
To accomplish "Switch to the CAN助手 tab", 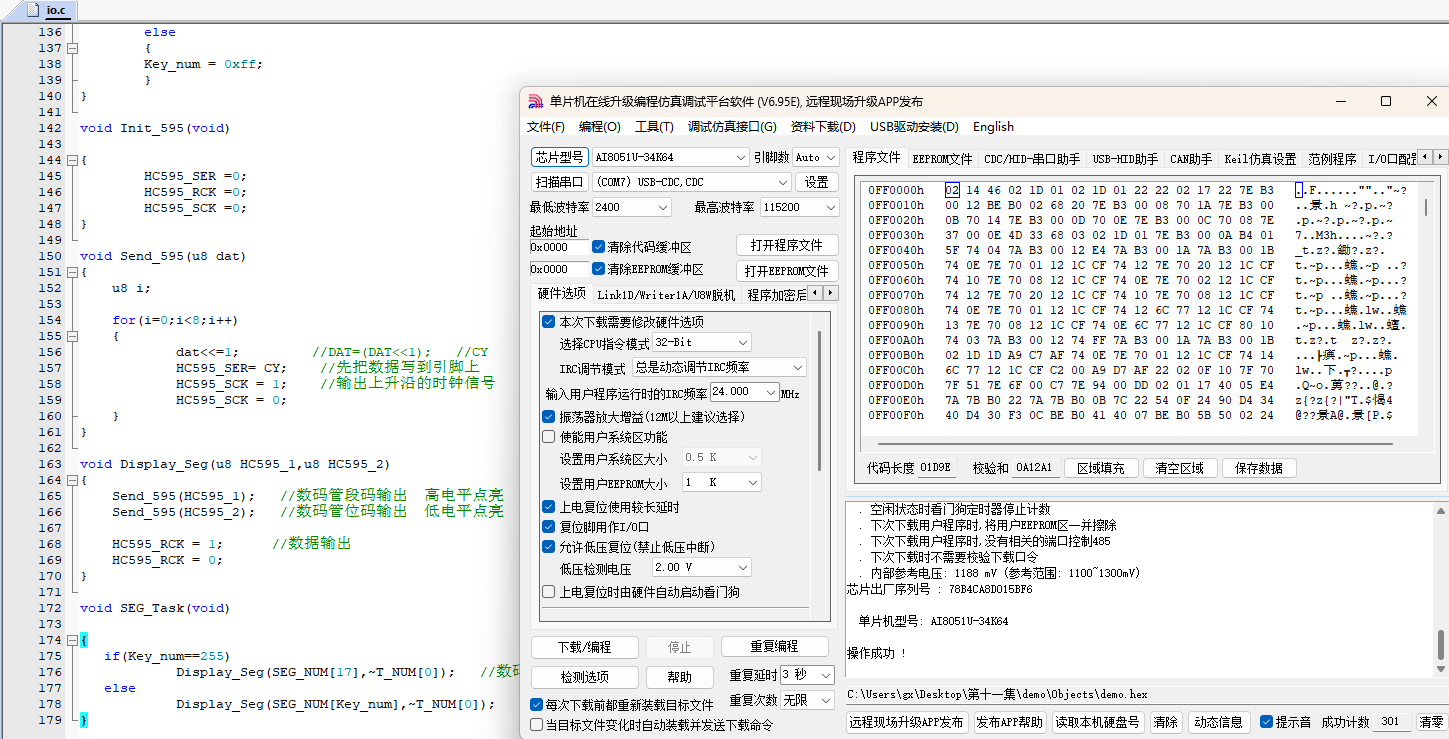I will coord(1190,158).
